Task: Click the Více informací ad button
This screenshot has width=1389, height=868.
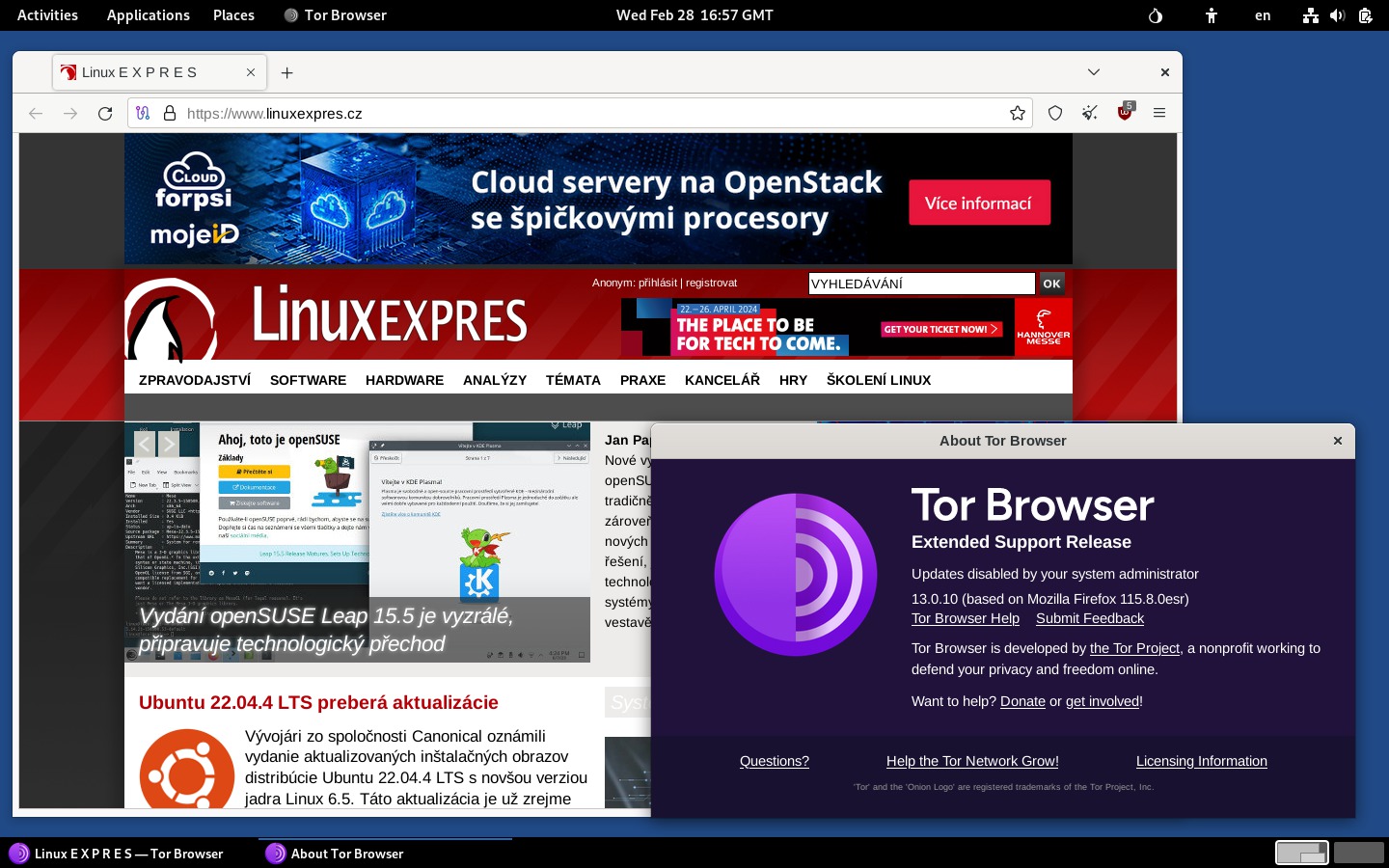Action: tap(979, 203)
